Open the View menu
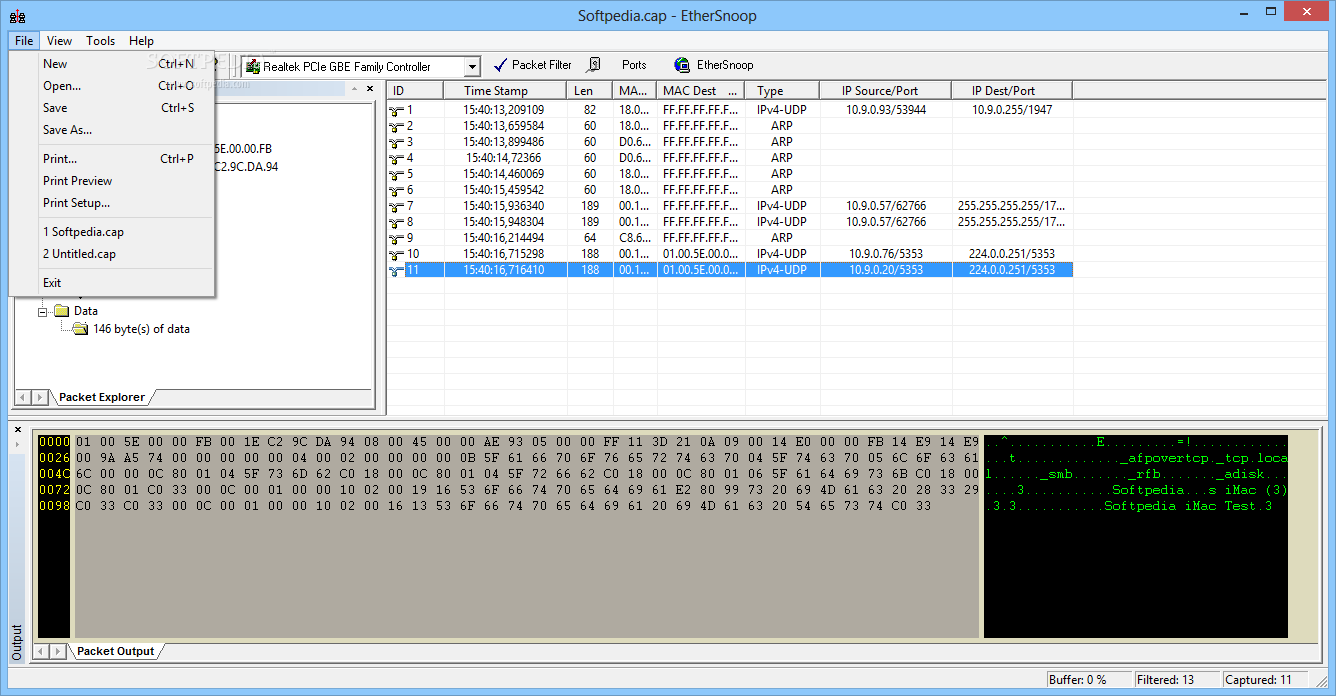The height and width of the screenshot is (696, 1336). click(59, 41)
